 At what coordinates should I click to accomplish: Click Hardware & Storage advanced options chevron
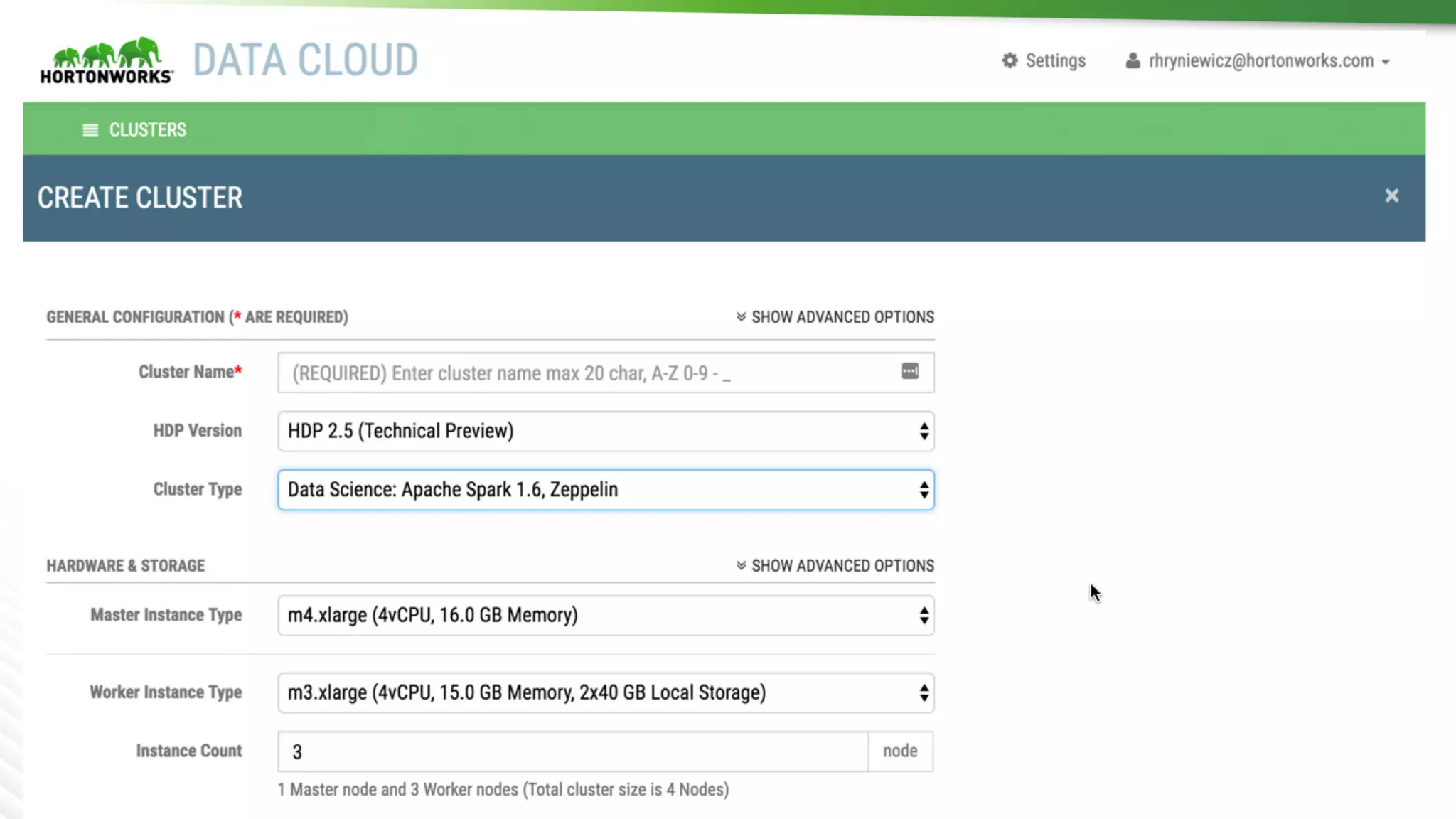[741, 565]
